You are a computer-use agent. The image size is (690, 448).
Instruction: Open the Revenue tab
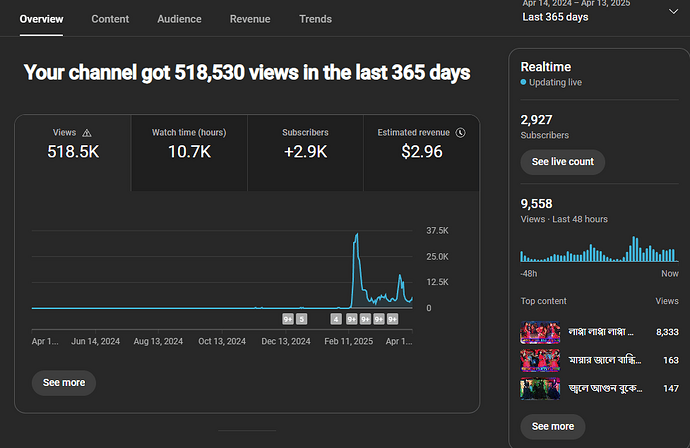click(250, 19)
